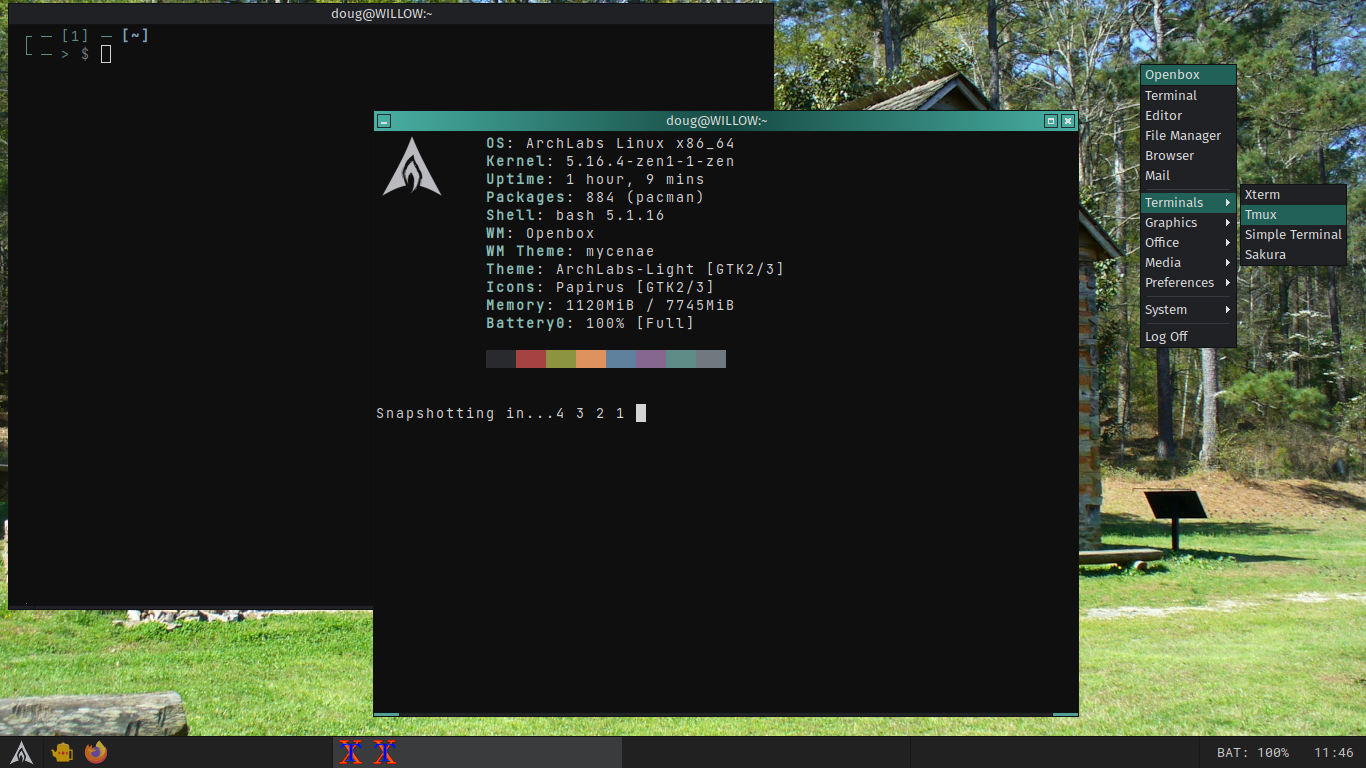Launch Tmux from the Terminals submenu
This screenshot has width=1366, height=768.
point(1293,215)
